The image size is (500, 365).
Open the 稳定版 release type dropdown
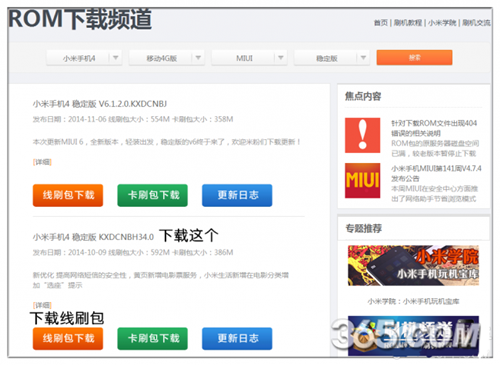coord(332,58)
